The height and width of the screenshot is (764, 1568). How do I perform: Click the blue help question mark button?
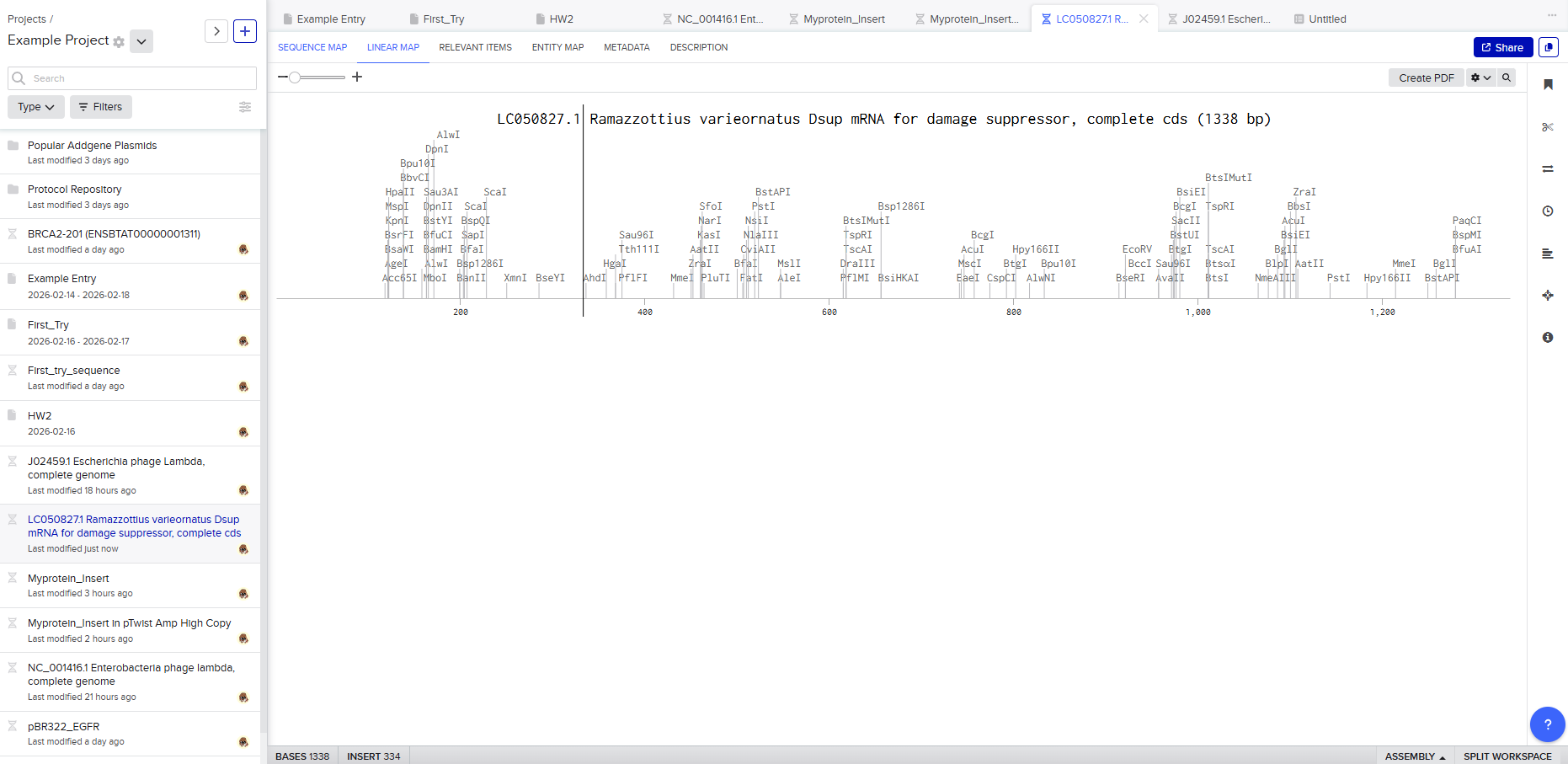coord(1547,724)
